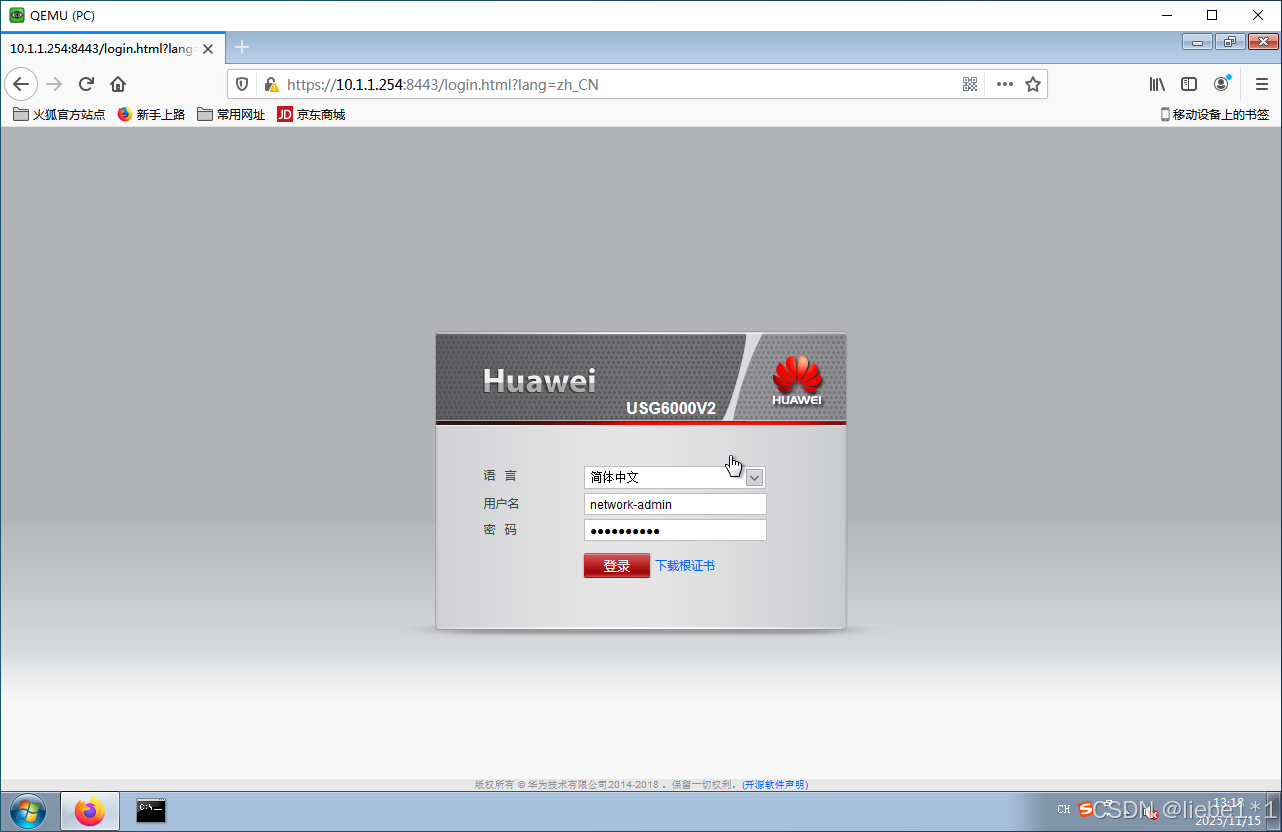Click 下载根证书 link
The height and width of the screenshot is (832, 1282).
point(685,566)
